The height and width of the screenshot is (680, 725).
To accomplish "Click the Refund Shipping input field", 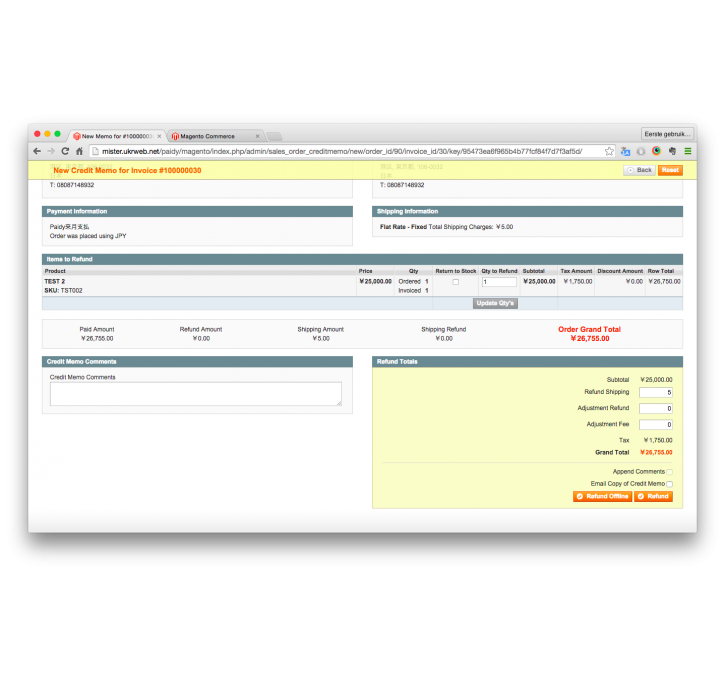I will click(x=656, y=392).
